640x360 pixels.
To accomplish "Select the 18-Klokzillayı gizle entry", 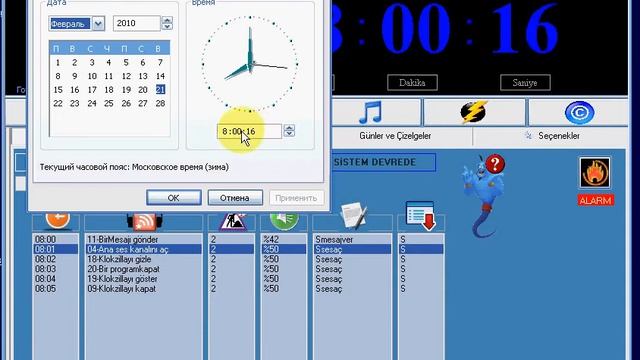I will (143, 259).
